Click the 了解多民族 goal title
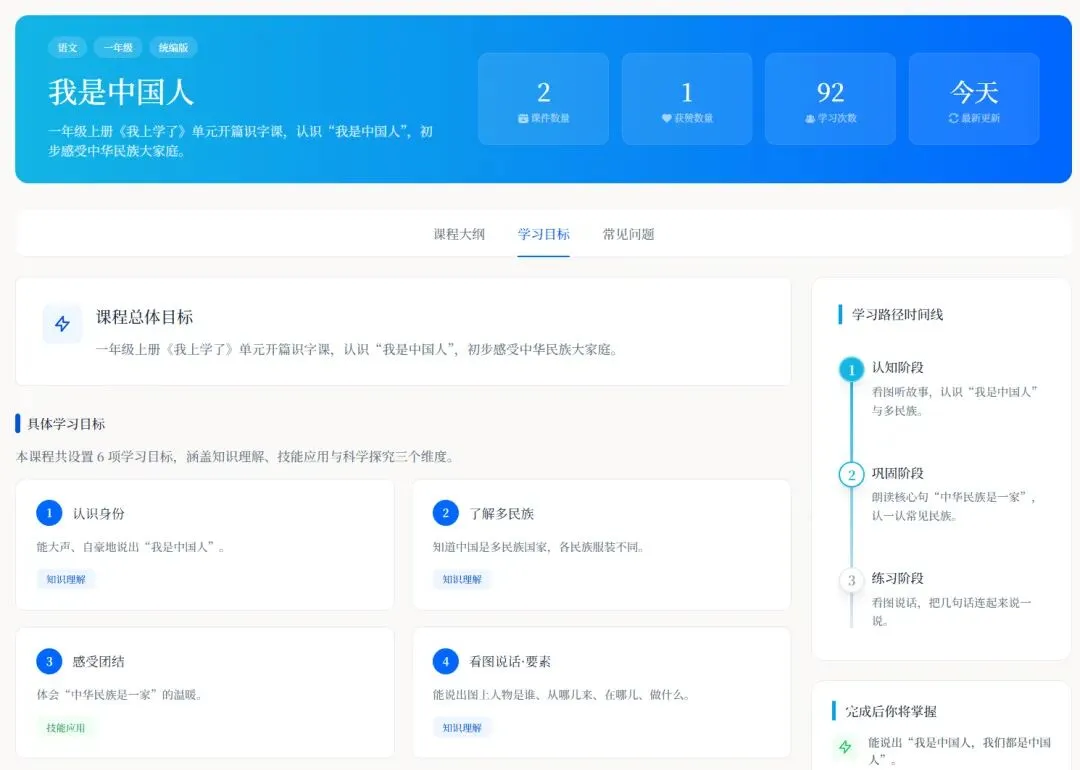The width and height of the screenshot is (1080, 770). point(501,513)
